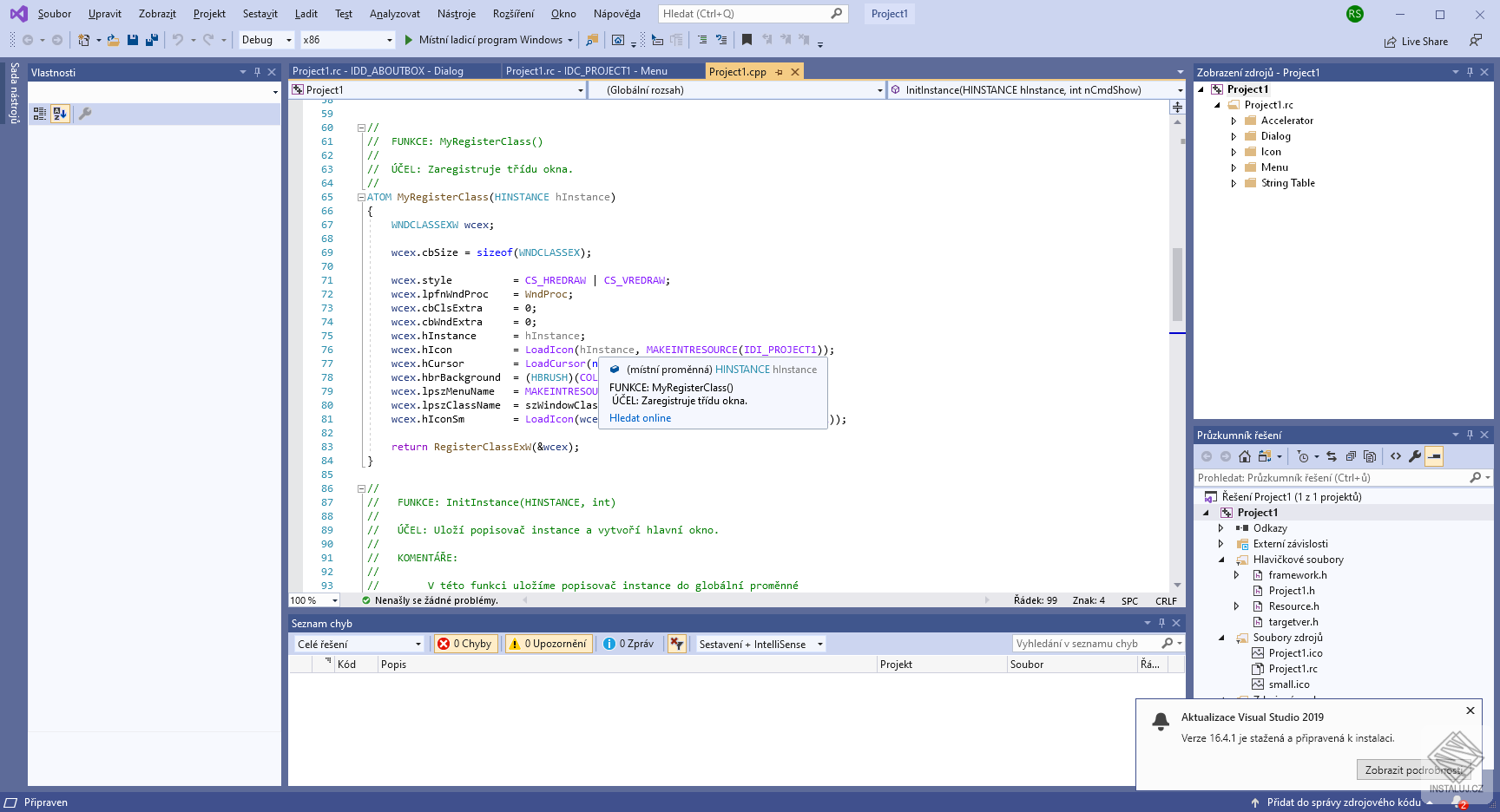Select the Properties wrench icon in Solution Explorer
The height and width of the screenshot is (812, 1500).
tap(1415, 456)
